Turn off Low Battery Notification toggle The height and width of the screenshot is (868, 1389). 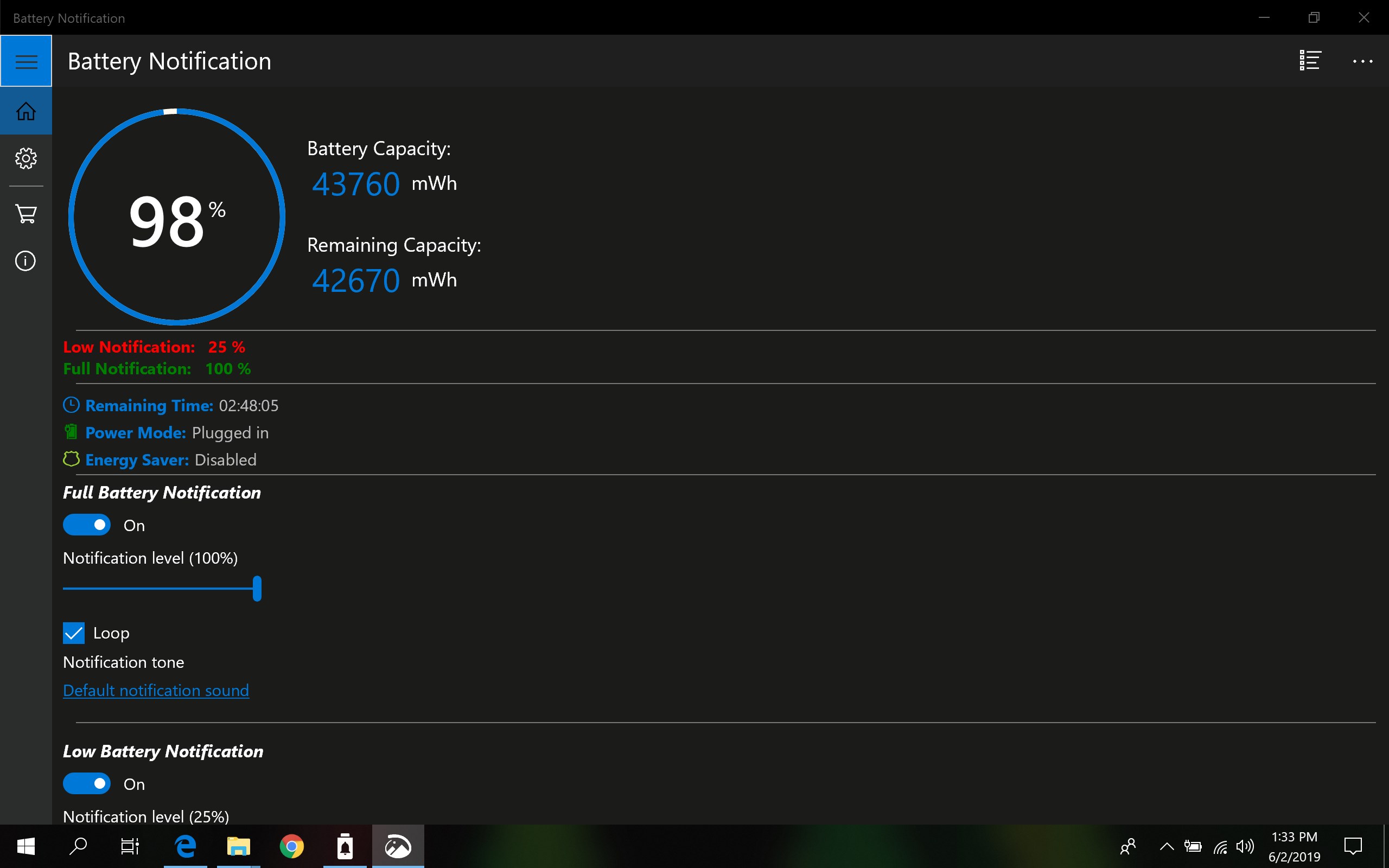point(87,783)
